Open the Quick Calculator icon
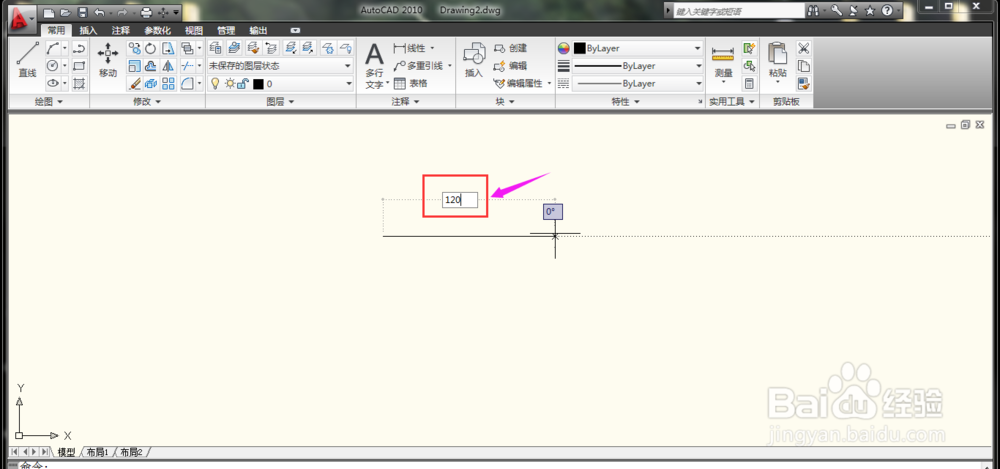 [x=749, y=84]
